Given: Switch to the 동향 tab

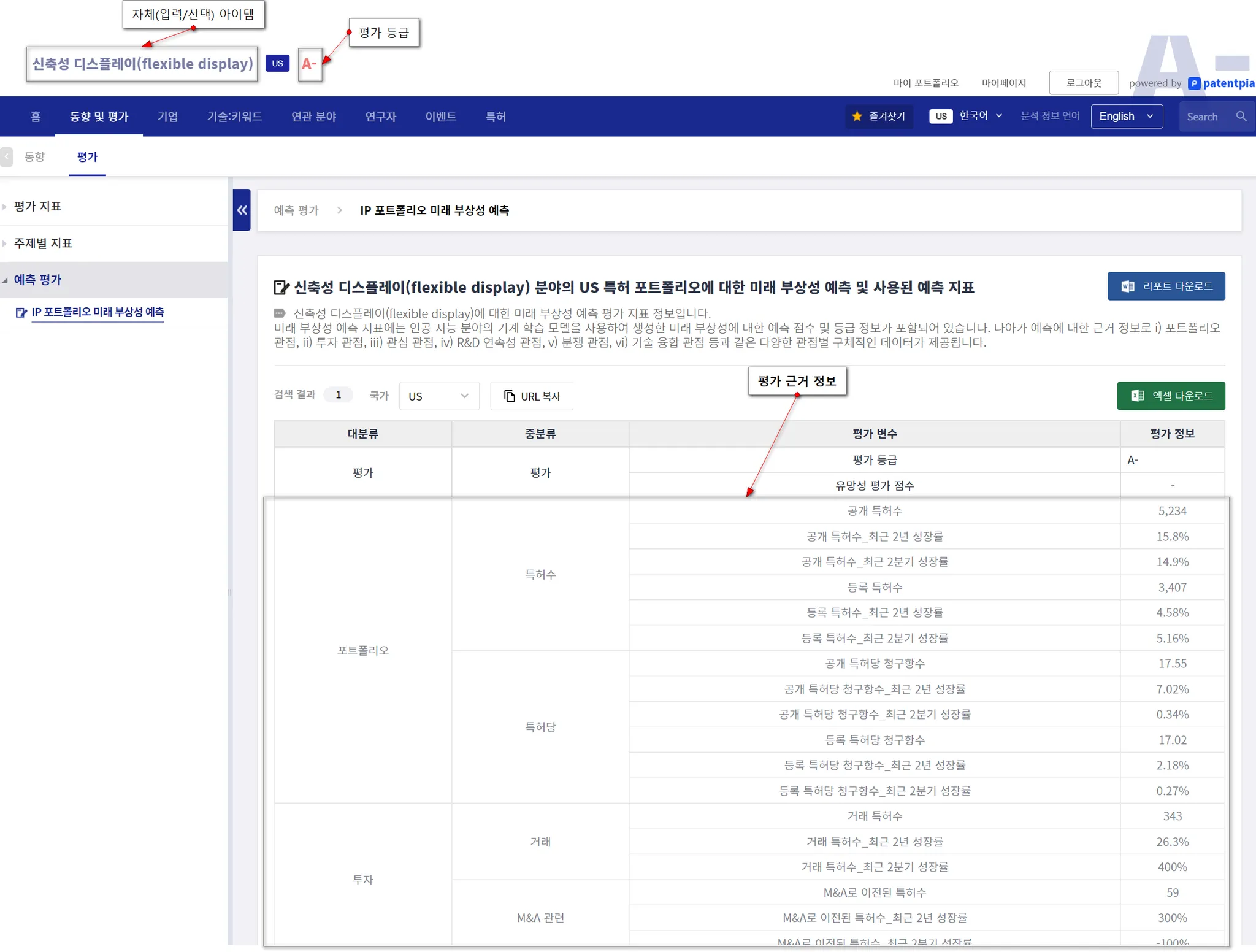Looking at the screenshot, I should [x=34, y=156].
